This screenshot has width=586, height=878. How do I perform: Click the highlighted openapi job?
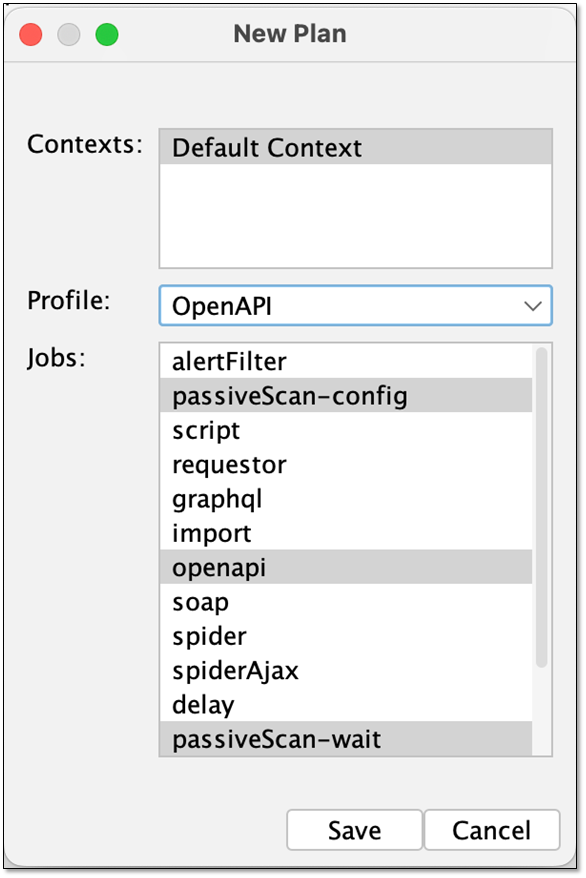346,567
